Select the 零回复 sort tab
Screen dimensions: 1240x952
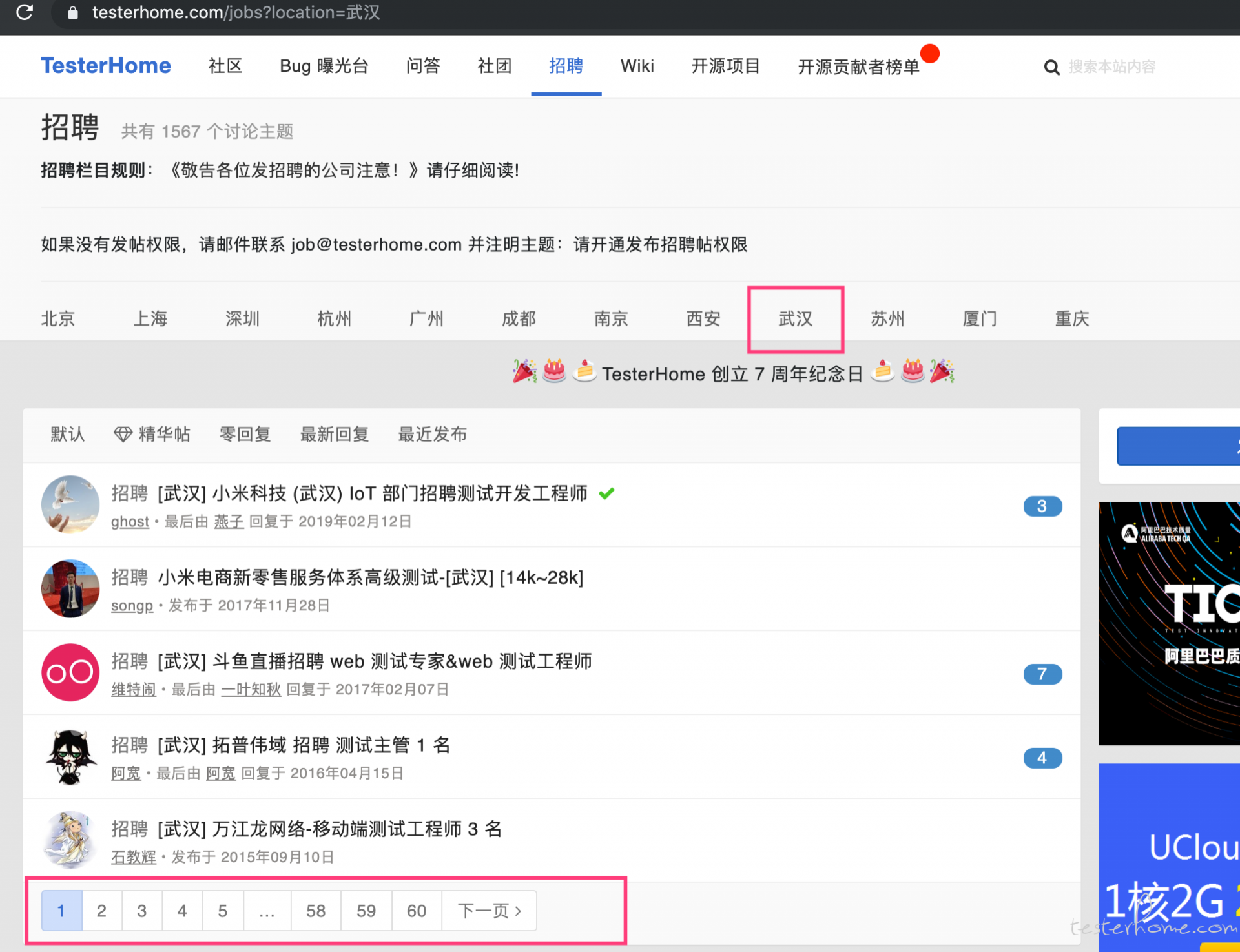(245, 435)
